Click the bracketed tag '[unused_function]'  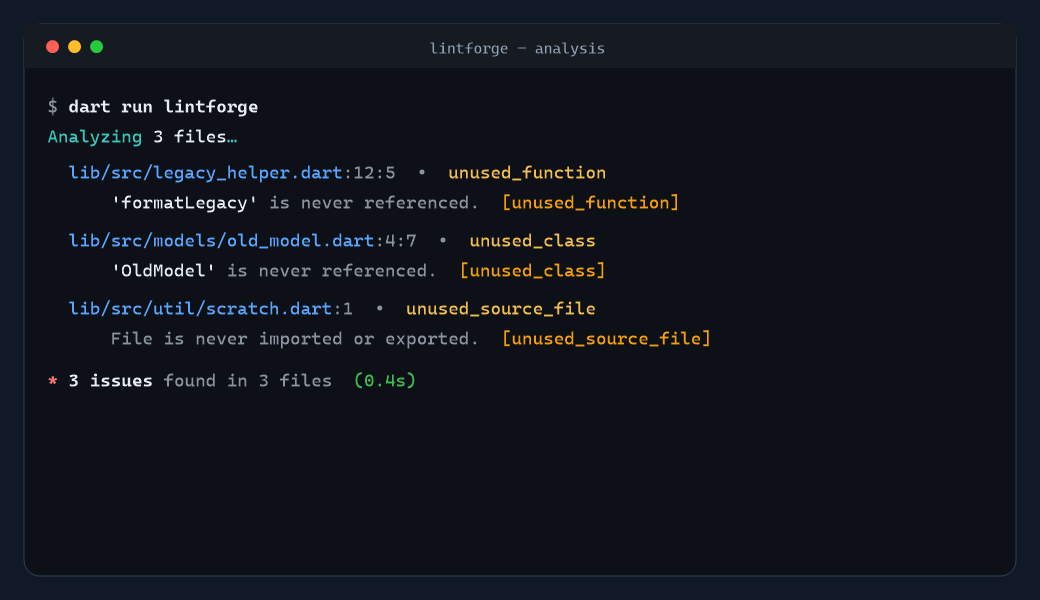(x=590, y=203)
